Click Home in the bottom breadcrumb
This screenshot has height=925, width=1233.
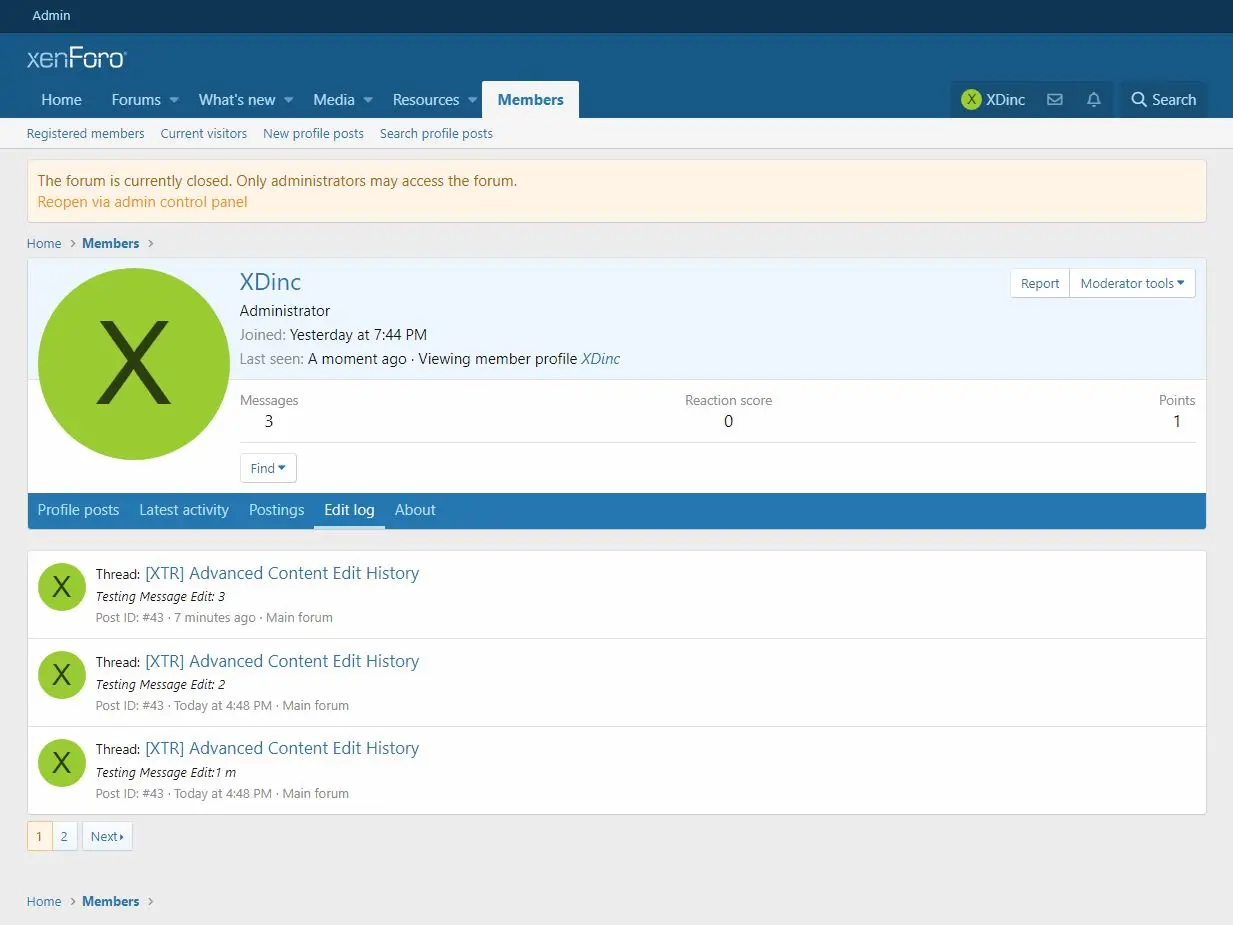(44, 901)
